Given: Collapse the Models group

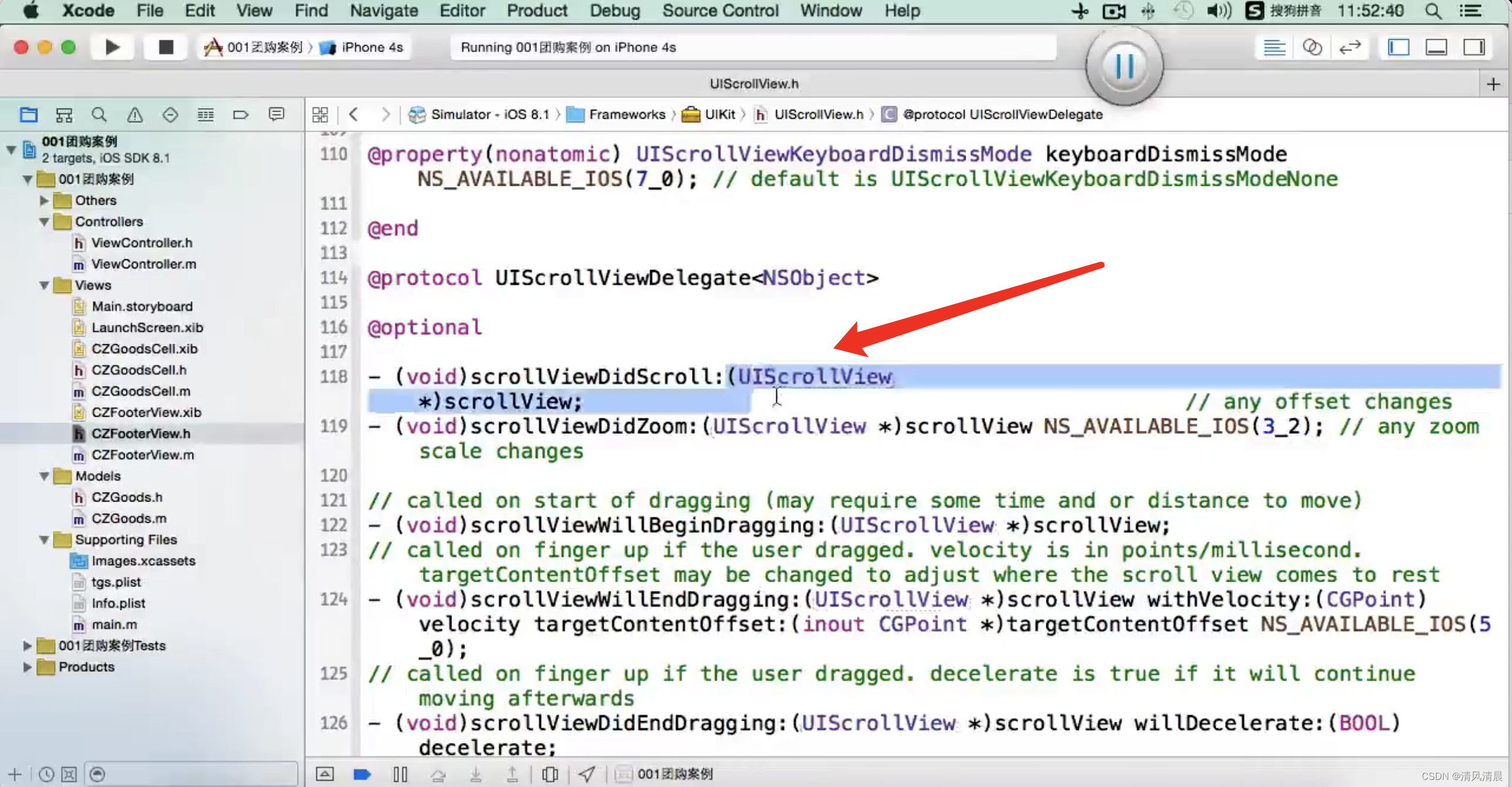Looking at the screenshot, I should tap(44, 476).
